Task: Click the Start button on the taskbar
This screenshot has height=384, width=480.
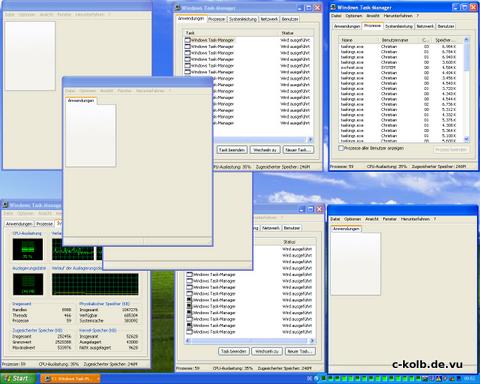Action: click(x=17, y=379)
